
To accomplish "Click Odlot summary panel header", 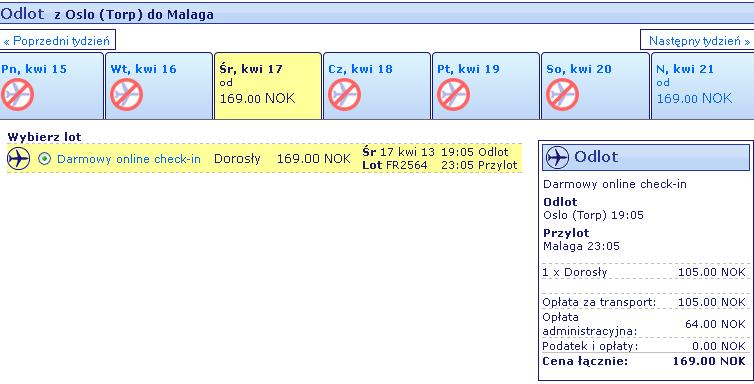I will 646,157.
